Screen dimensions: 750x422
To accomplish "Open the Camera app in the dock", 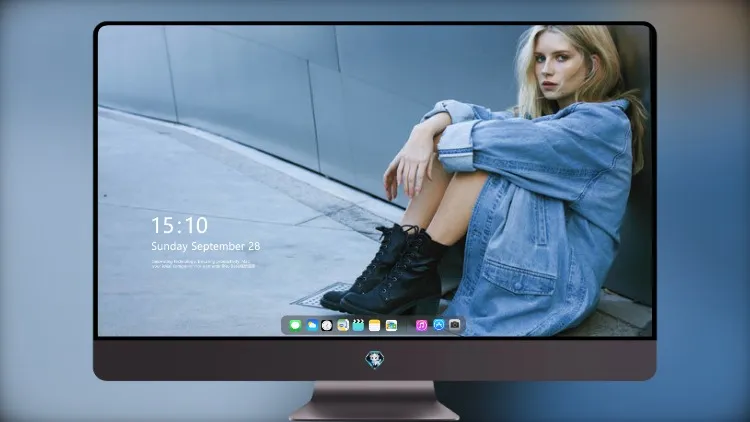I will pos(454,325).
